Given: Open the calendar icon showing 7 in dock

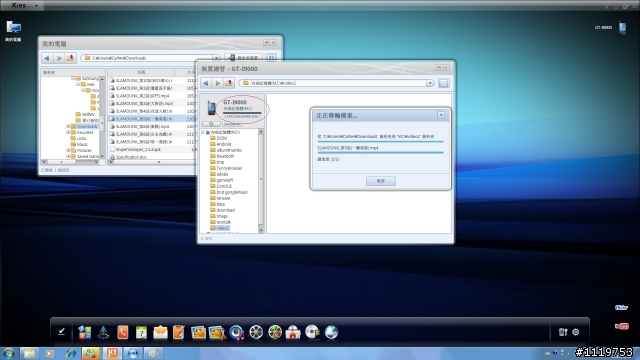Looking at the screenshot, I should (x=141, y=332).
